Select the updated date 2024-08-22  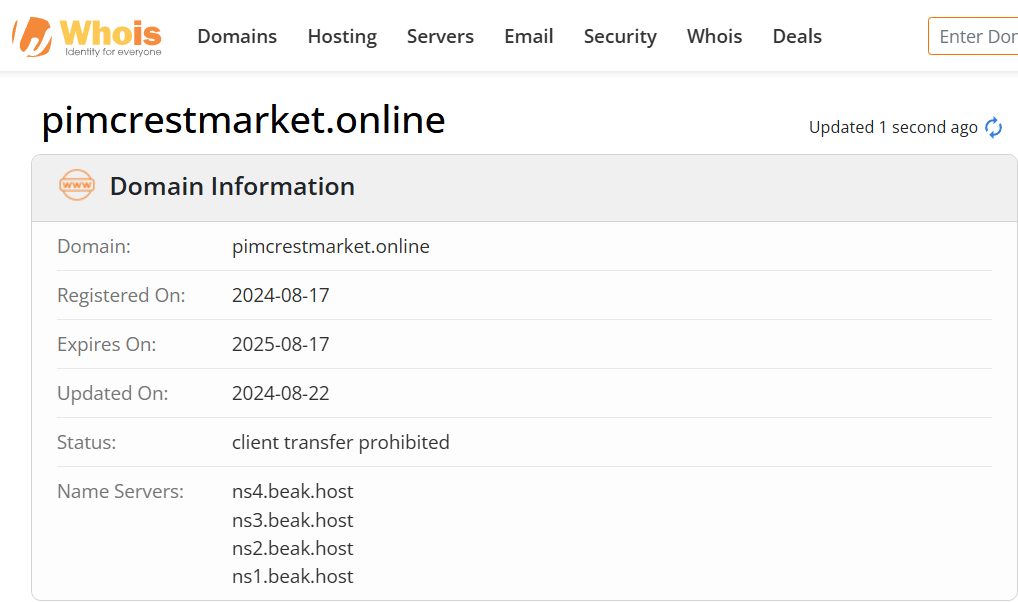tap(280, 394)
